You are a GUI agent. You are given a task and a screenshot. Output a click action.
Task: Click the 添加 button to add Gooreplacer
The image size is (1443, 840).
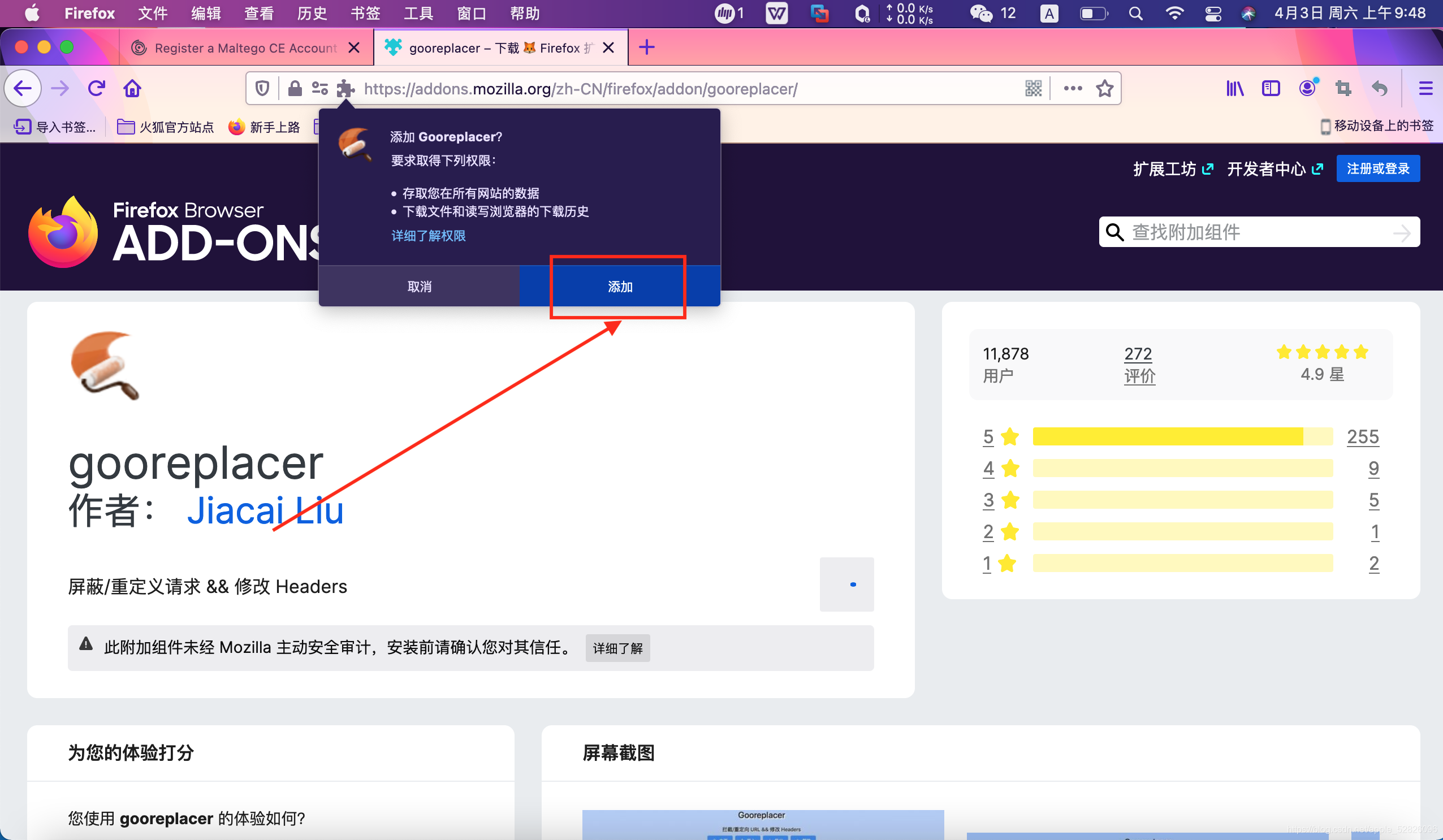pos(620,286)
